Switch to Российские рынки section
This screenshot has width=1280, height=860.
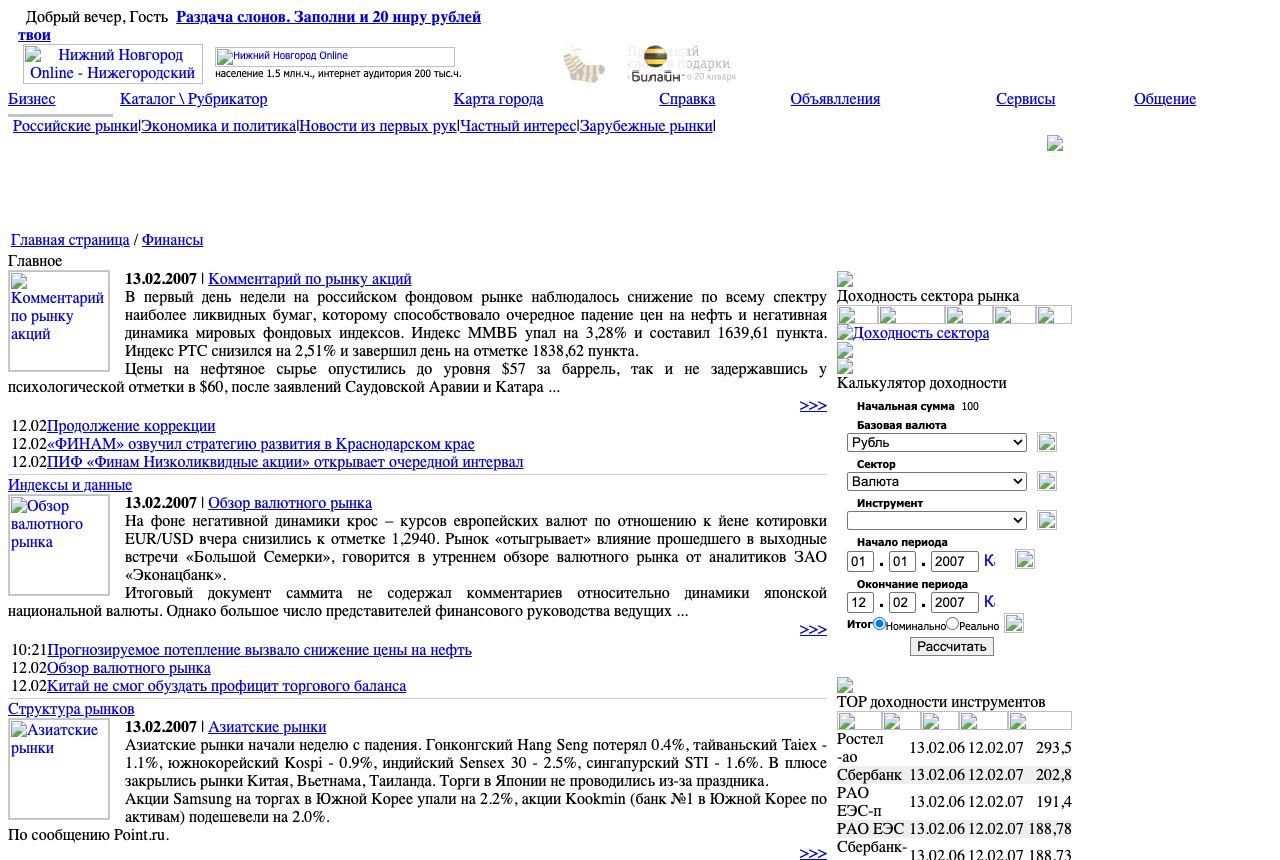(x=75, y=126)
